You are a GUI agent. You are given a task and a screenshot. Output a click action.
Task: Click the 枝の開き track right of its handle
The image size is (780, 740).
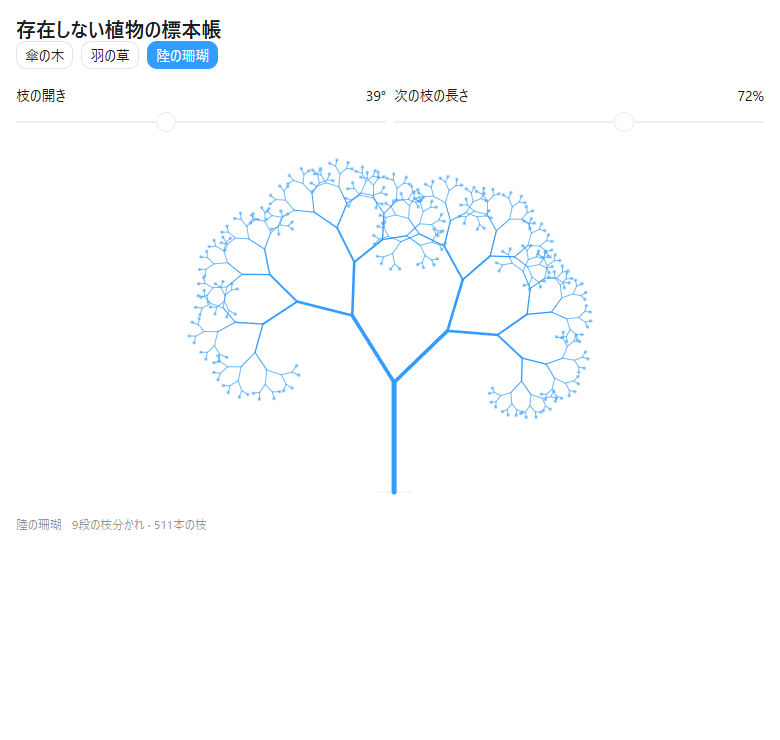pos(281,122)
